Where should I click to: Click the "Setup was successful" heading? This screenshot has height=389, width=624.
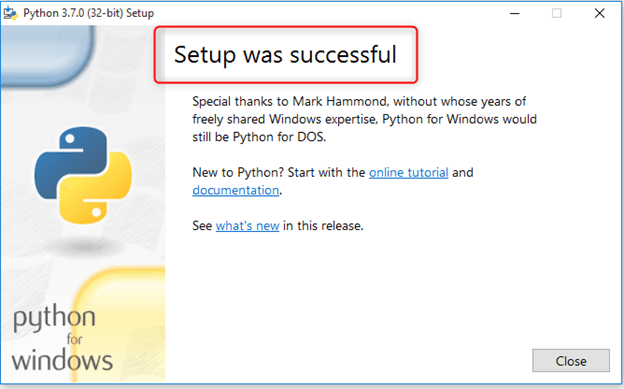click(285, 55)
